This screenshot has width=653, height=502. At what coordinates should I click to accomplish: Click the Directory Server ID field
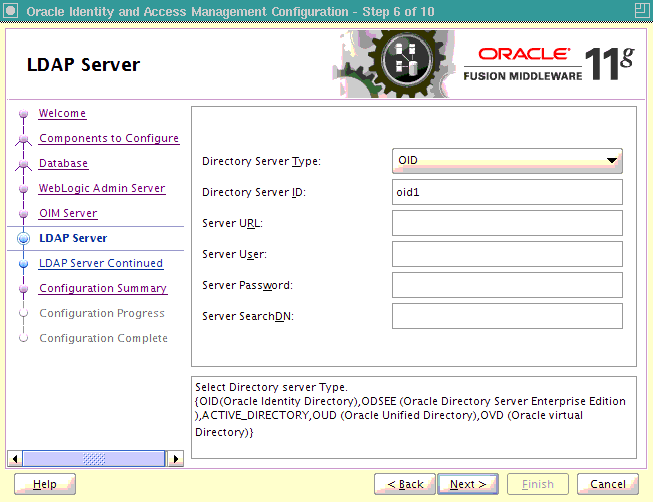507,192
